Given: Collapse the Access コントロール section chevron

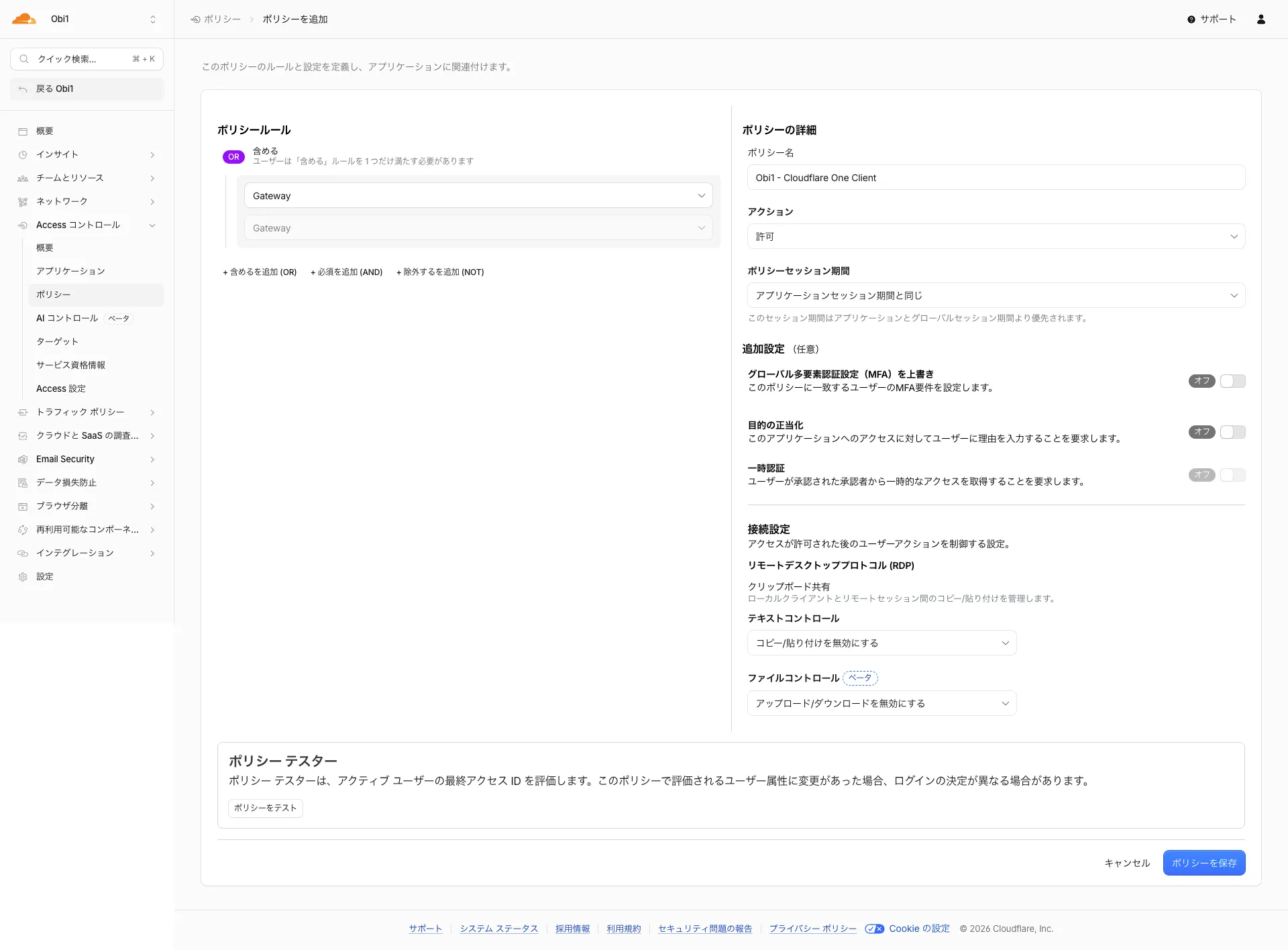Looking at the screenshot, I should pyautogui.click(x=152, y=225).
